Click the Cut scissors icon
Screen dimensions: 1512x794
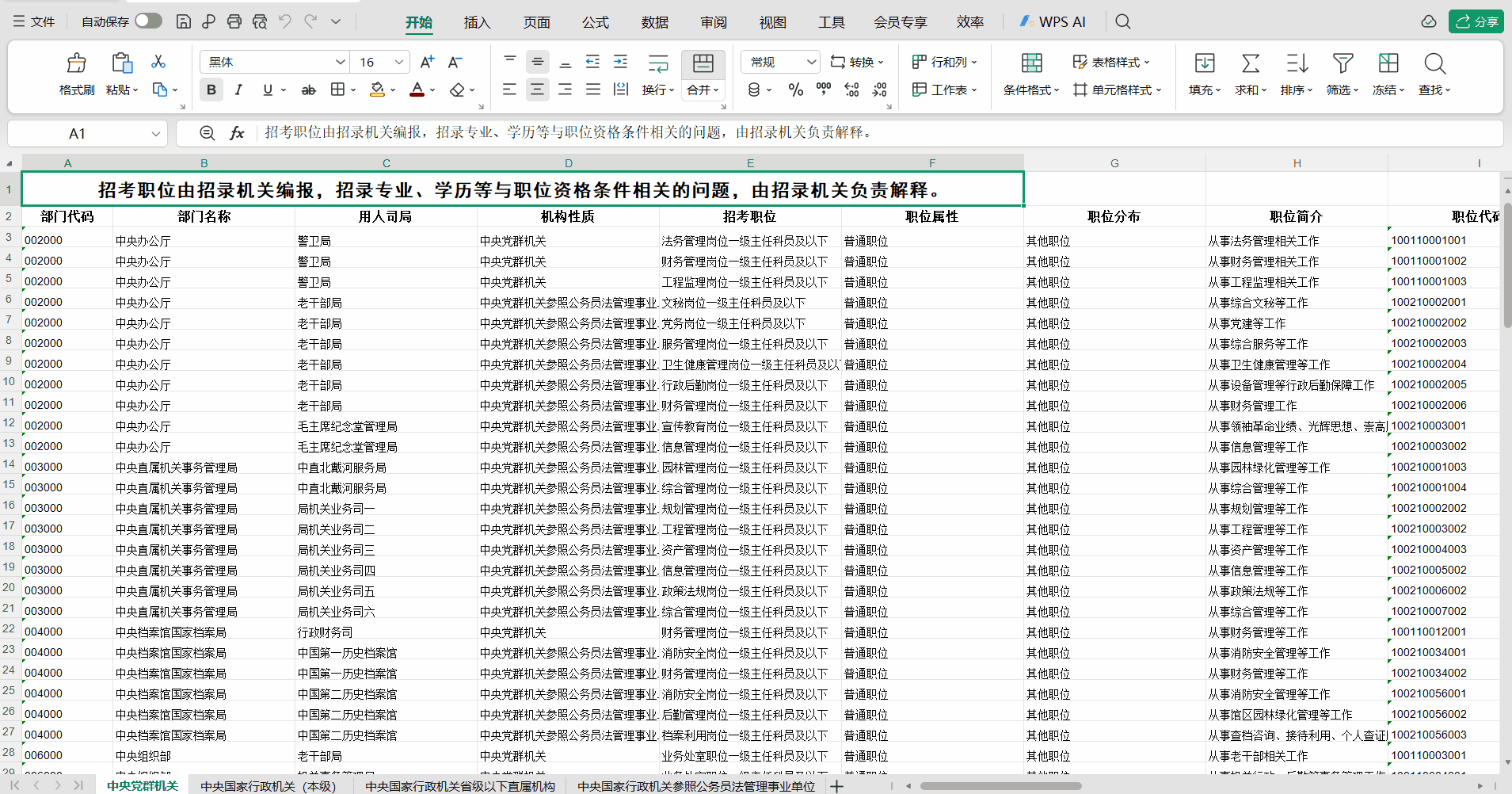[x=158, y=62]
